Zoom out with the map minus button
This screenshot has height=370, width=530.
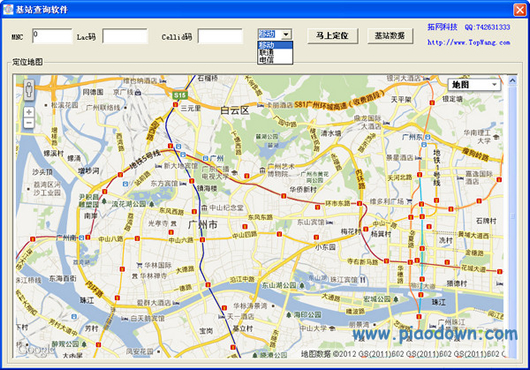29,123
